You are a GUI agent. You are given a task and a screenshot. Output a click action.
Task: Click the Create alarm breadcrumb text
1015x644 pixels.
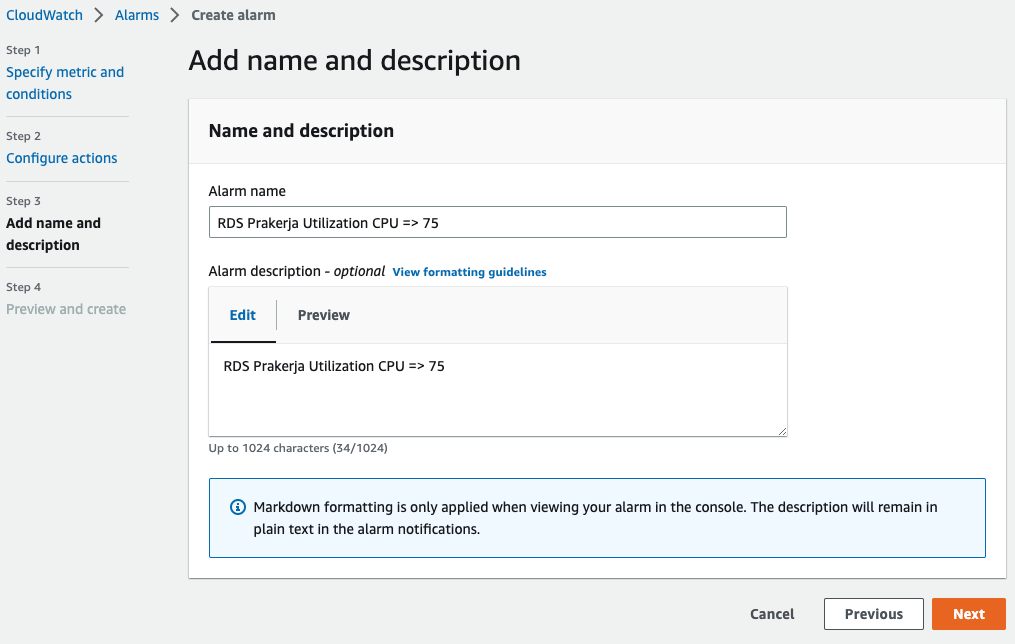[233, 15]
